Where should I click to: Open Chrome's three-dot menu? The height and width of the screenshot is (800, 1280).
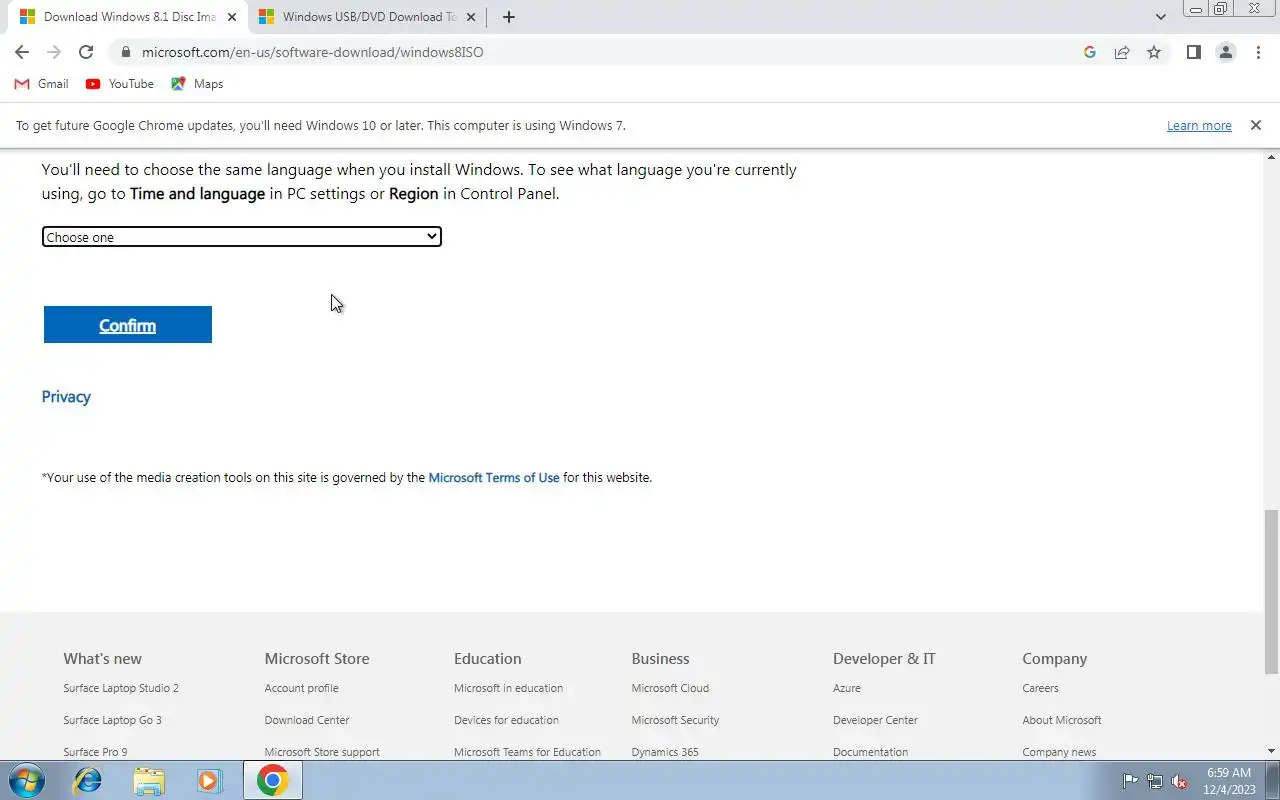coord(1258,52)
